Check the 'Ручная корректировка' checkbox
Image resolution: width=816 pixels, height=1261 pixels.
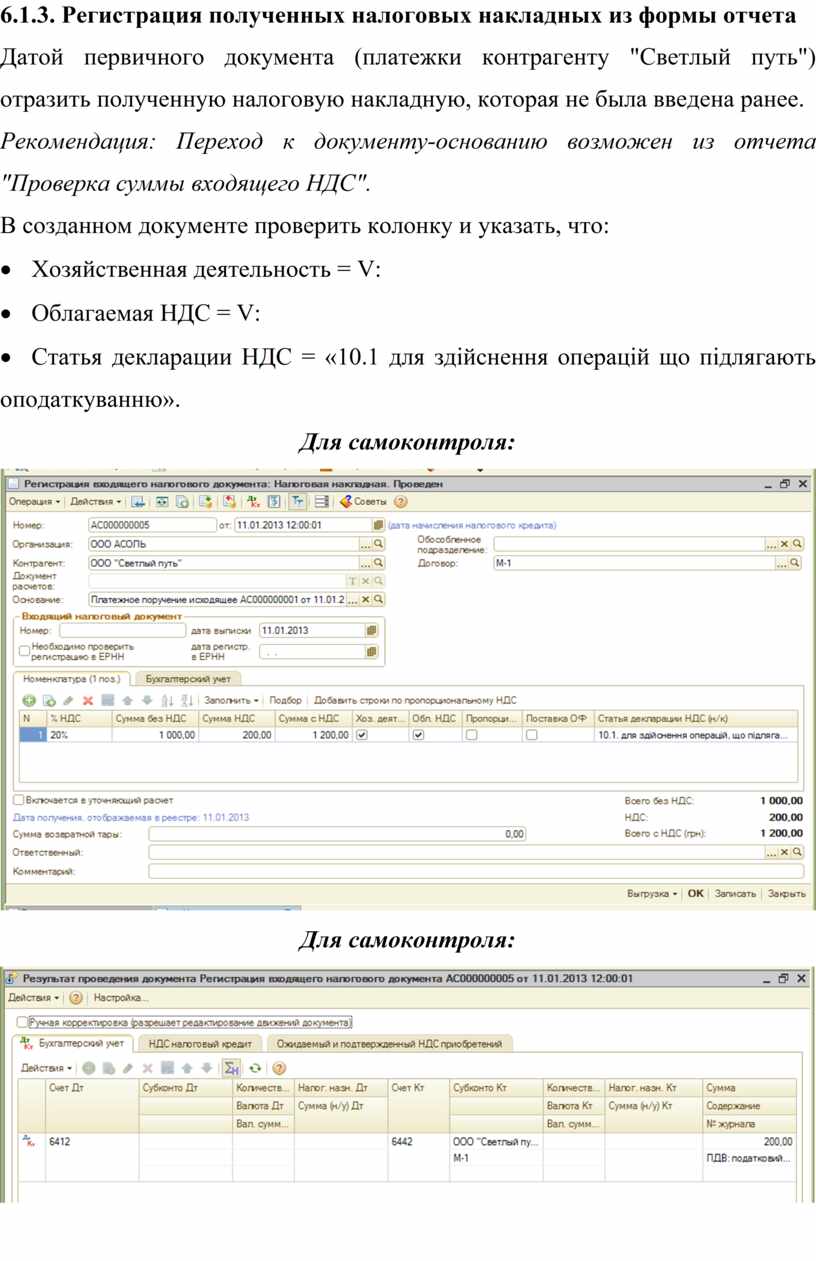pos(23,1022)
